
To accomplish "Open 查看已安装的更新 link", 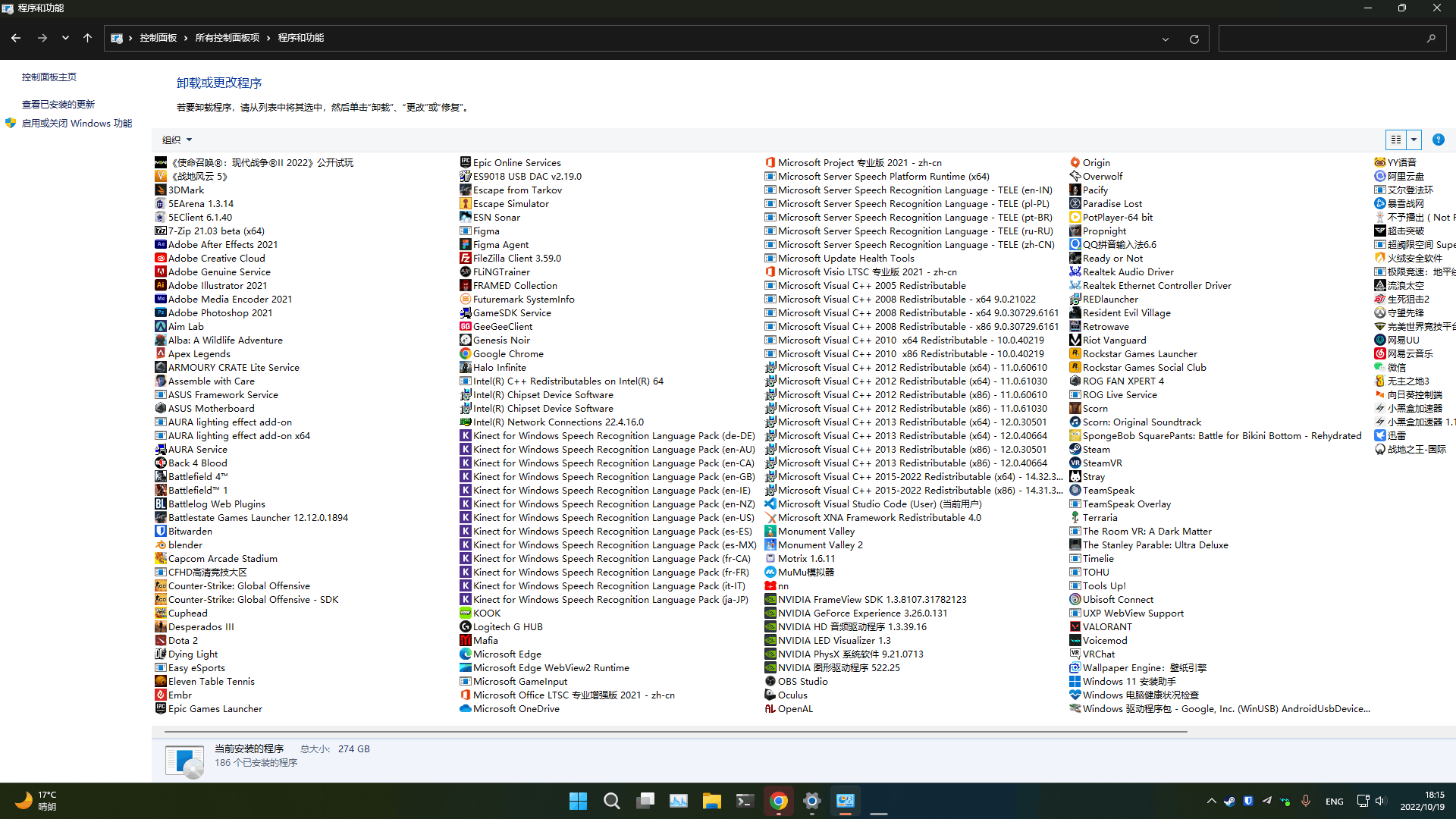I will click(58, 105).
